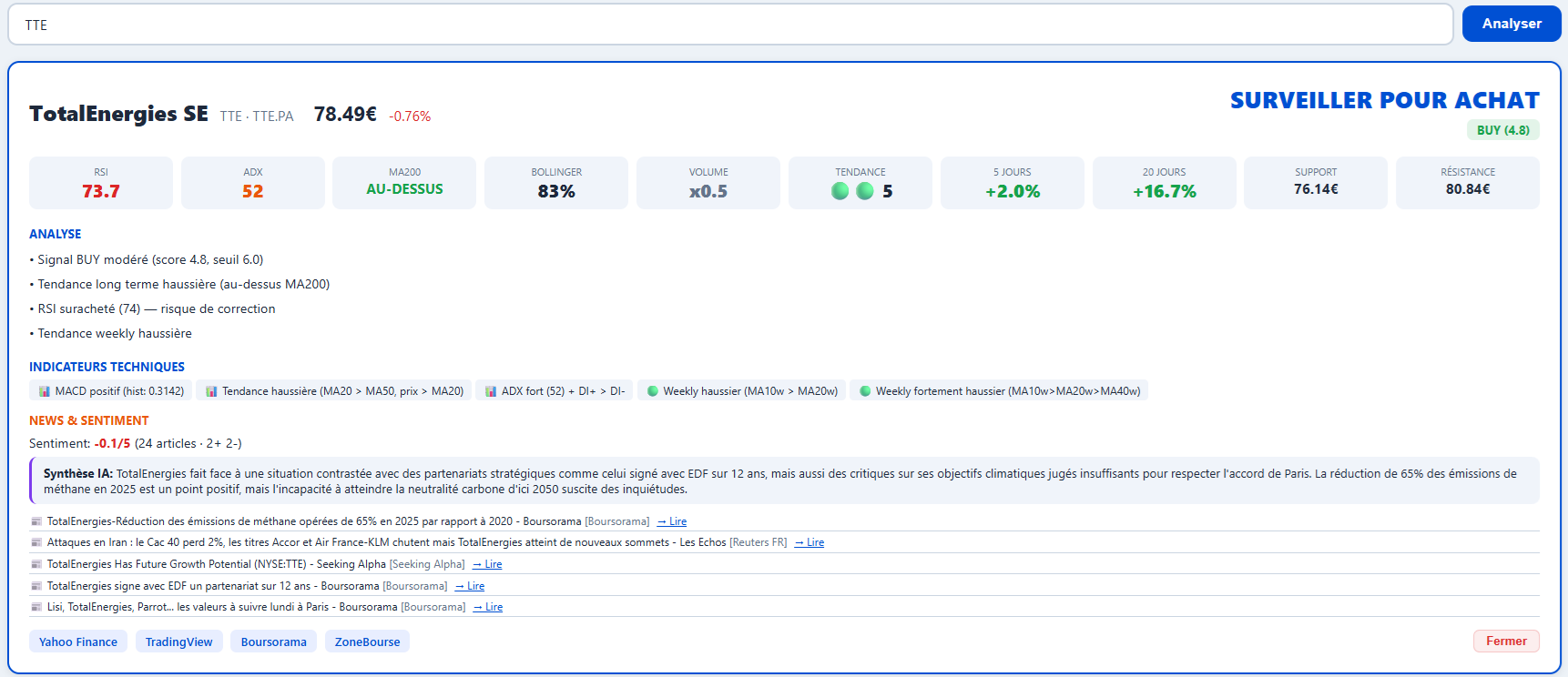Click the news icon beside the Lisi, TotalEnergies, Parrot headline

36,607
